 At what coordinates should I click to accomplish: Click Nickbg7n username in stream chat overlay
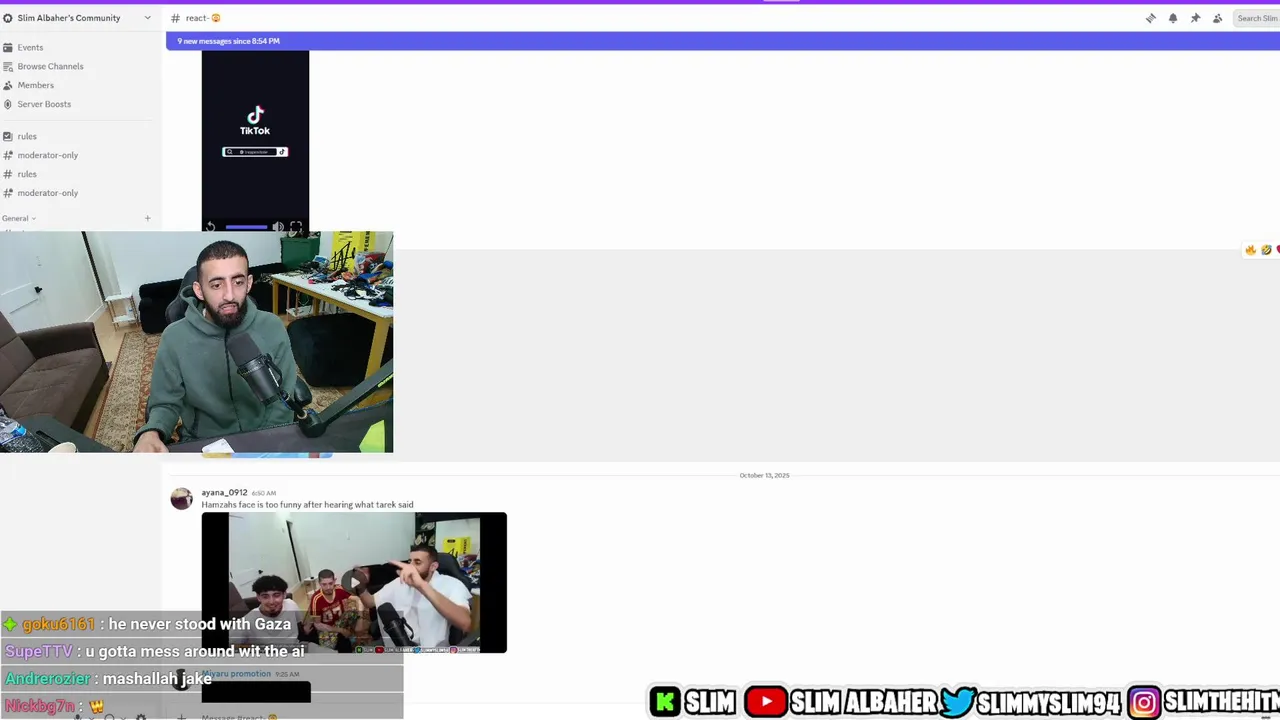pos(40,706)
